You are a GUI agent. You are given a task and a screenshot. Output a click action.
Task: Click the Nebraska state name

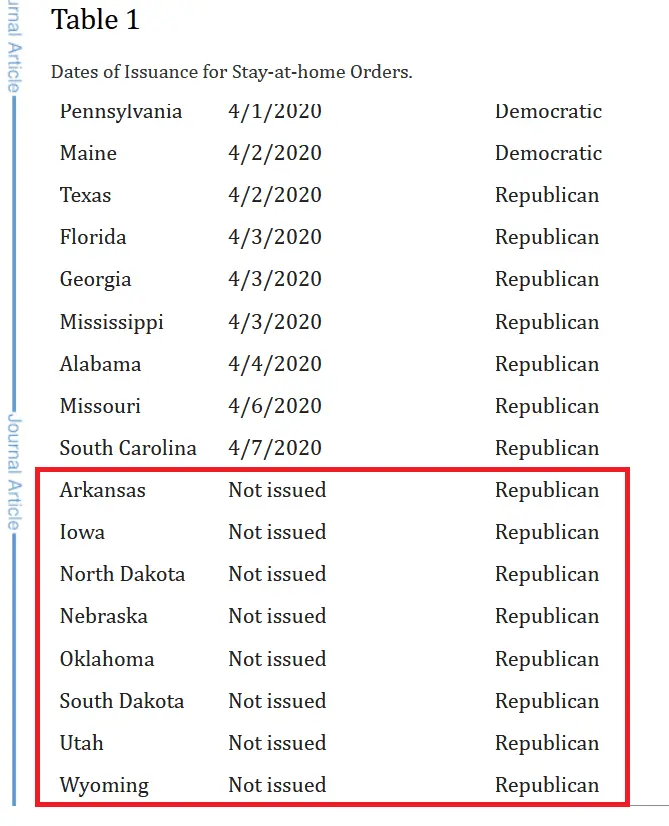(x=103, y=616)
